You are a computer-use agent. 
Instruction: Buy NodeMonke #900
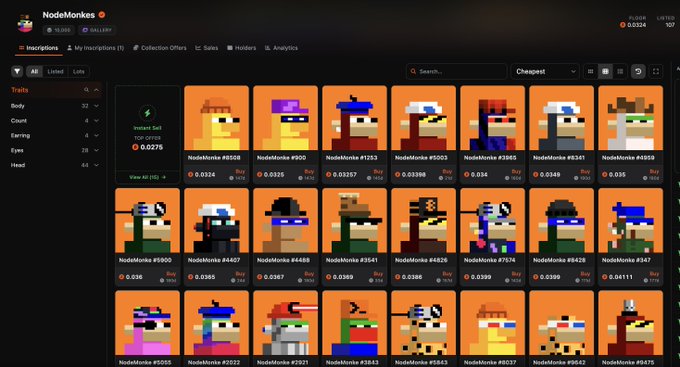(309, 172)
